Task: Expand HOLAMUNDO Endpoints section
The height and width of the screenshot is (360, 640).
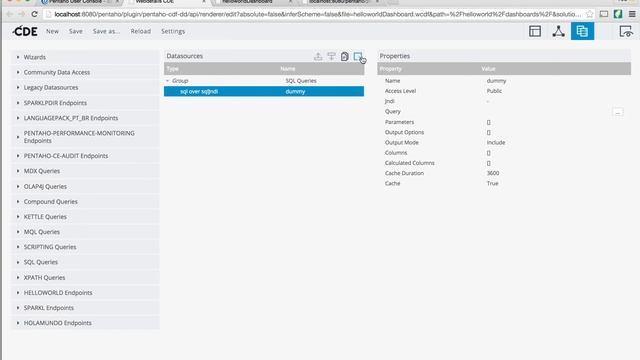Action: pyautogui.click(x=85, y=323)
